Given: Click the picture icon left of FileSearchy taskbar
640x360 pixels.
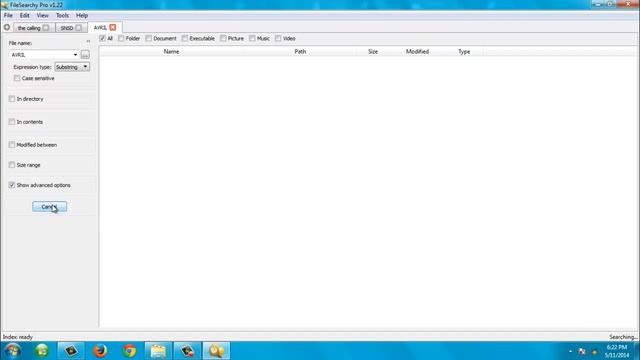Looking at the screenshot, I should tap(187, 351).
